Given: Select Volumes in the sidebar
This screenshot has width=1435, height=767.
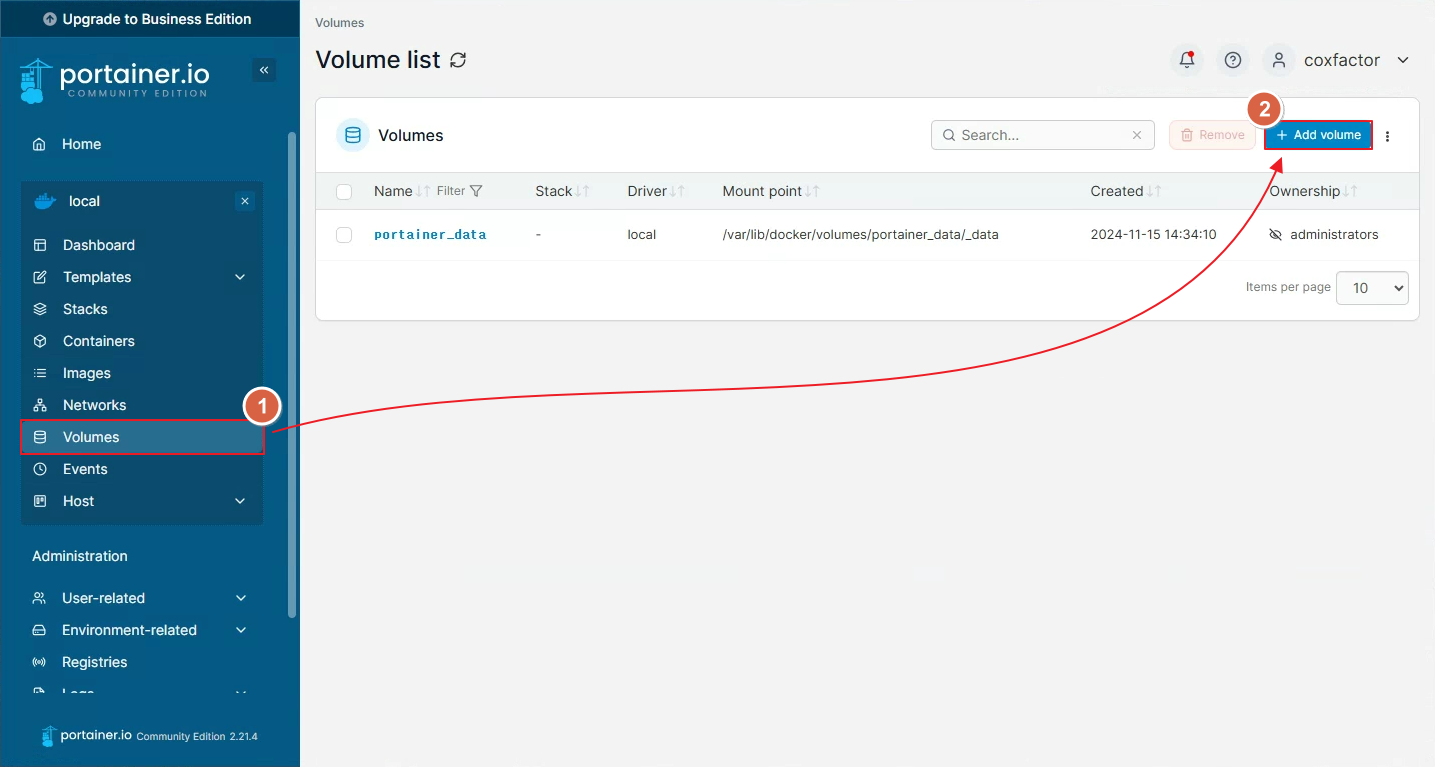Looking at the screenshot, I should pyautogui.click(x=142, y=437).
